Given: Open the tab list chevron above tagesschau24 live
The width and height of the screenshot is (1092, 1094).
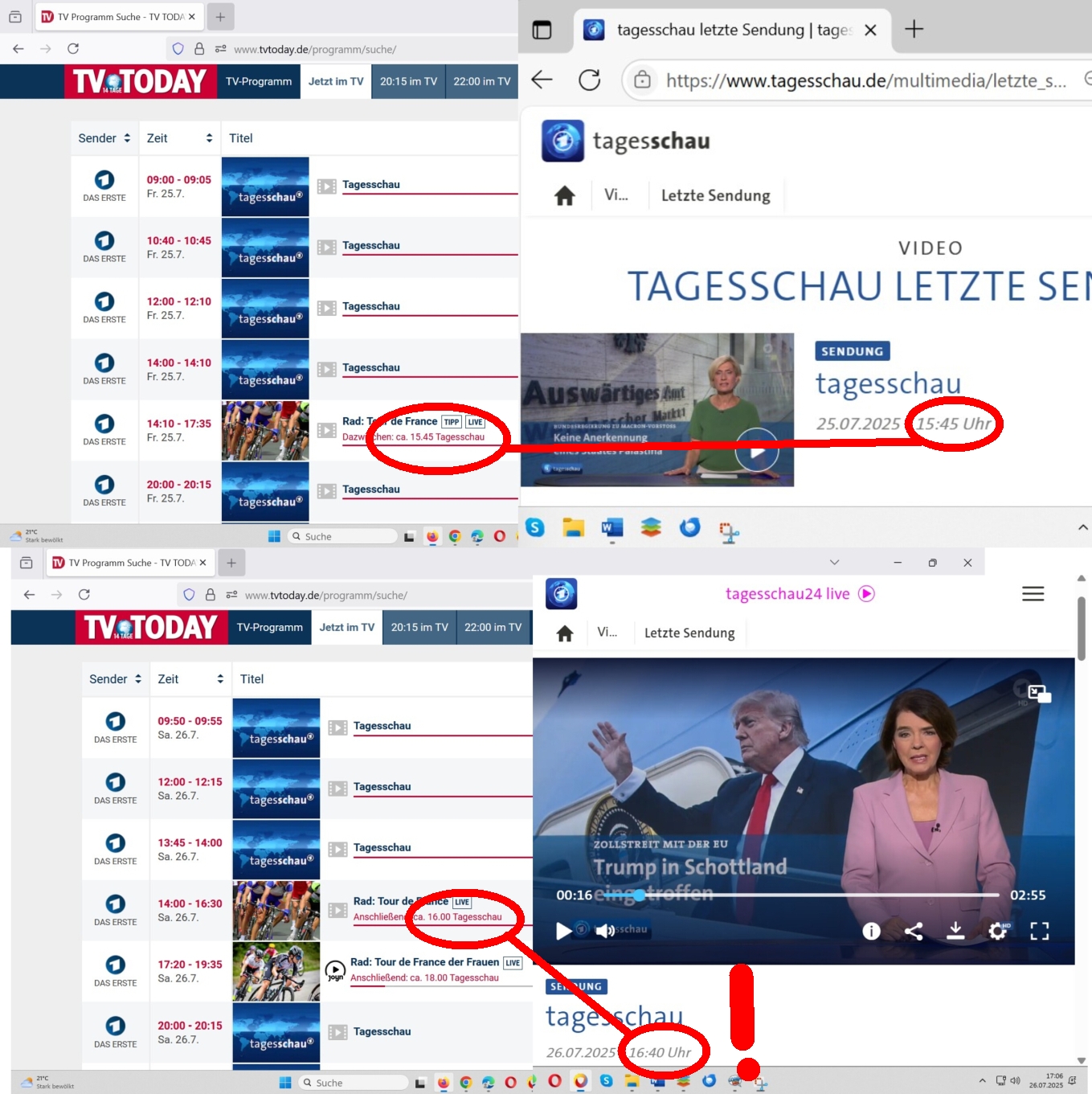Looking at the screenshot, I should tap(834, 563).
